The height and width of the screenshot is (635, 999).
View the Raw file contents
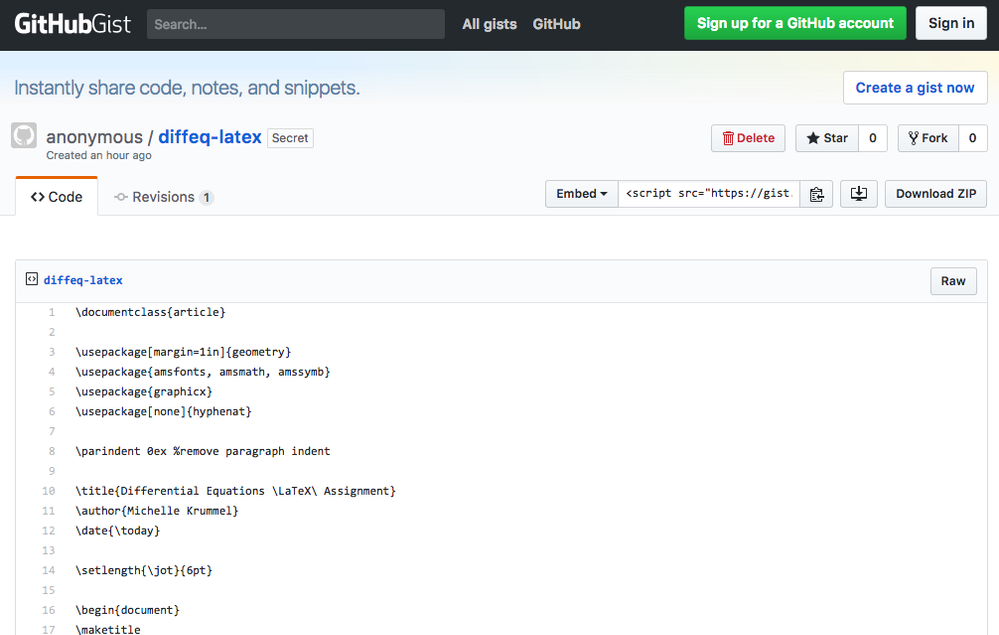(953, 281)
